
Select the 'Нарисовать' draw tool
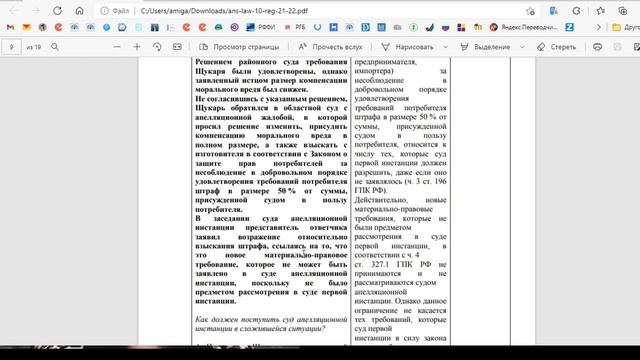[x=407, y=47]
